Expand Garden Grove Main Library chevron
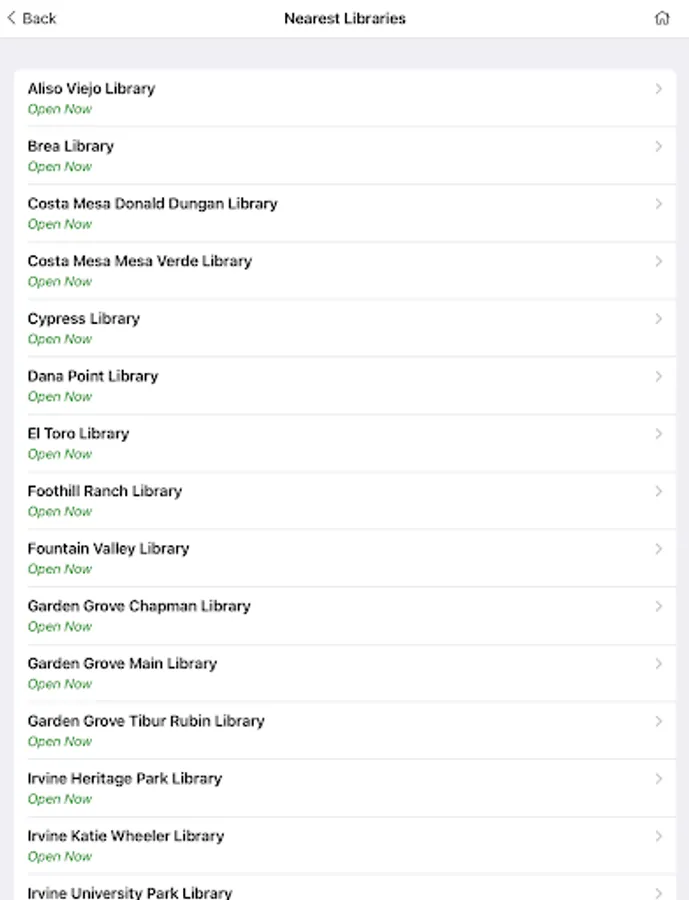 (658, 663)
